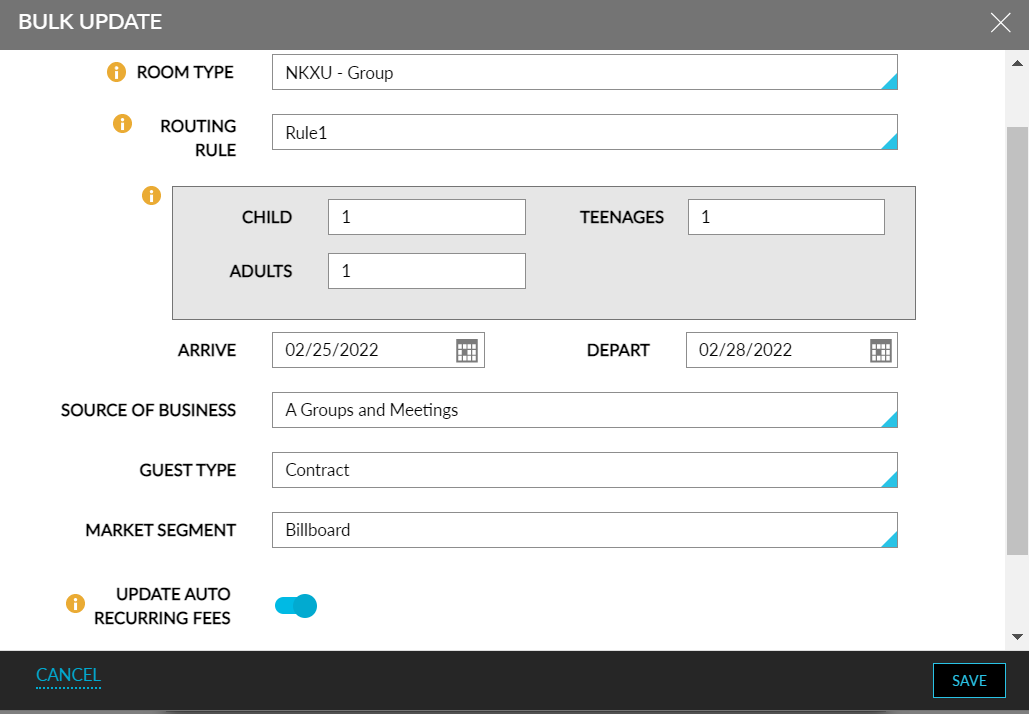Open the calendar picker for the Arrive date
Screen dimensions: 1029x714
[x=468, y=350]
